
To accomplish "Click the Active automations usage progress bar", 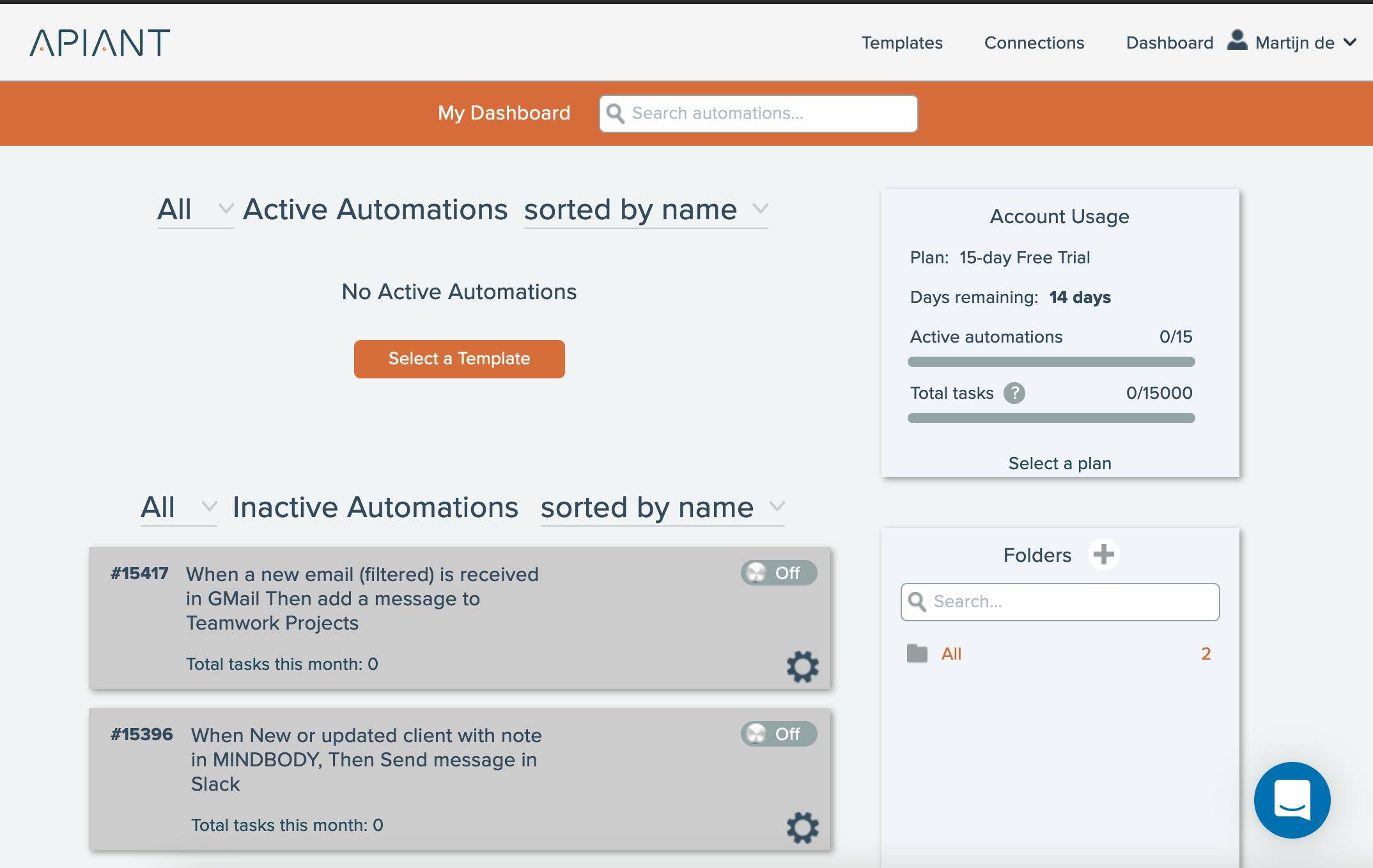I will (1051, 362).
